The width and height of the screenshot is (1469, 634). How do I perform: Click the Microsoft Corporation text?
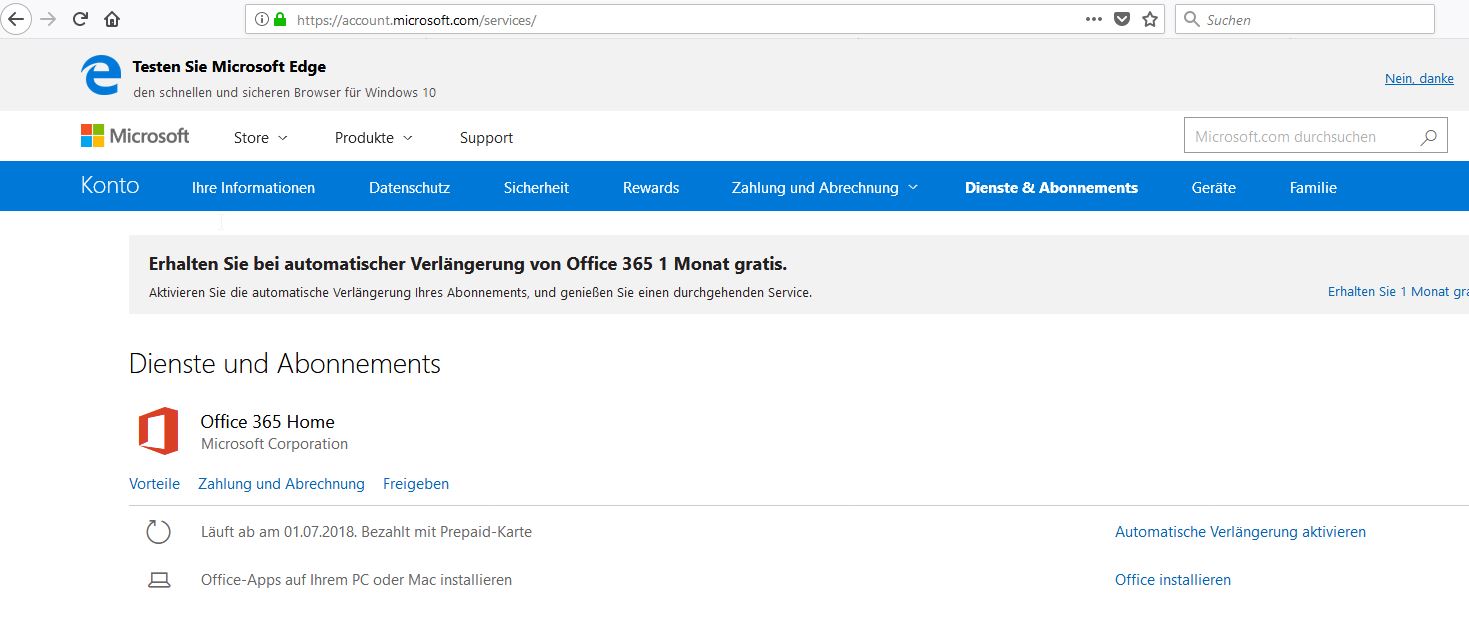(x=274, y=444)
